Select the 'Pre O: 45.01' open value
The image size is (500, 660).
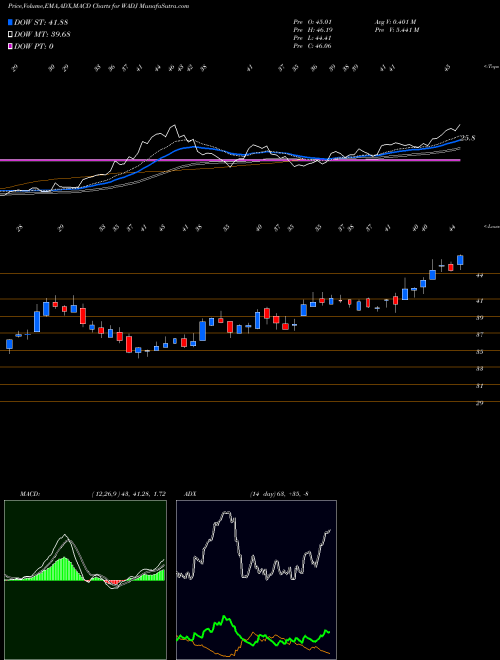[312, 21]
